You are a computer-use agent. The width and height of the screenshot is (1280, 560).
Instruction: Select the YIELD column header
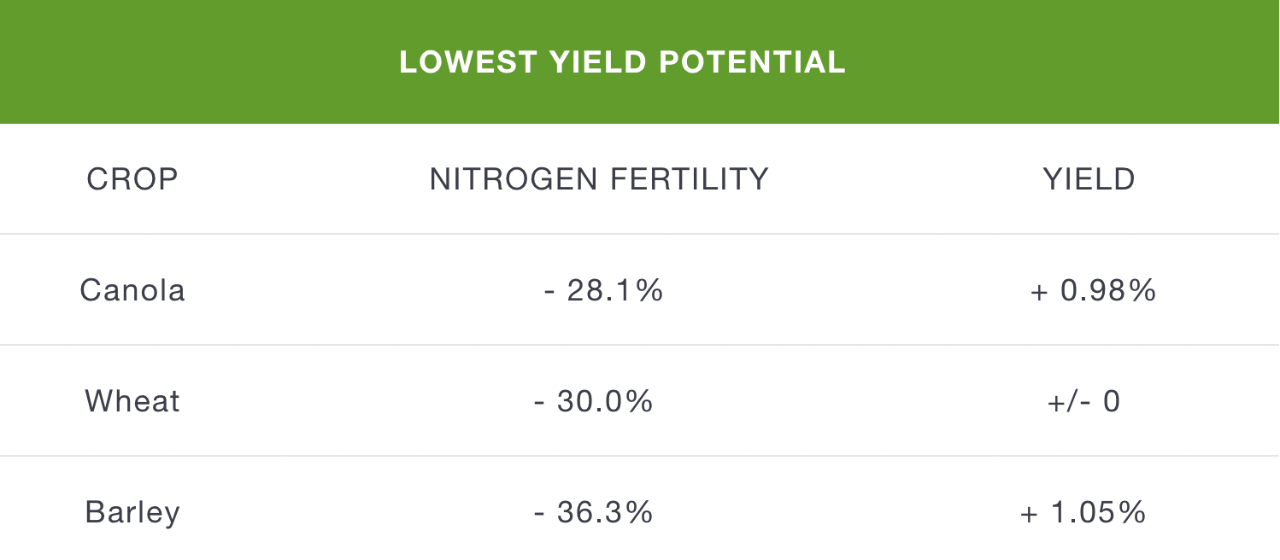[1089, 179]
